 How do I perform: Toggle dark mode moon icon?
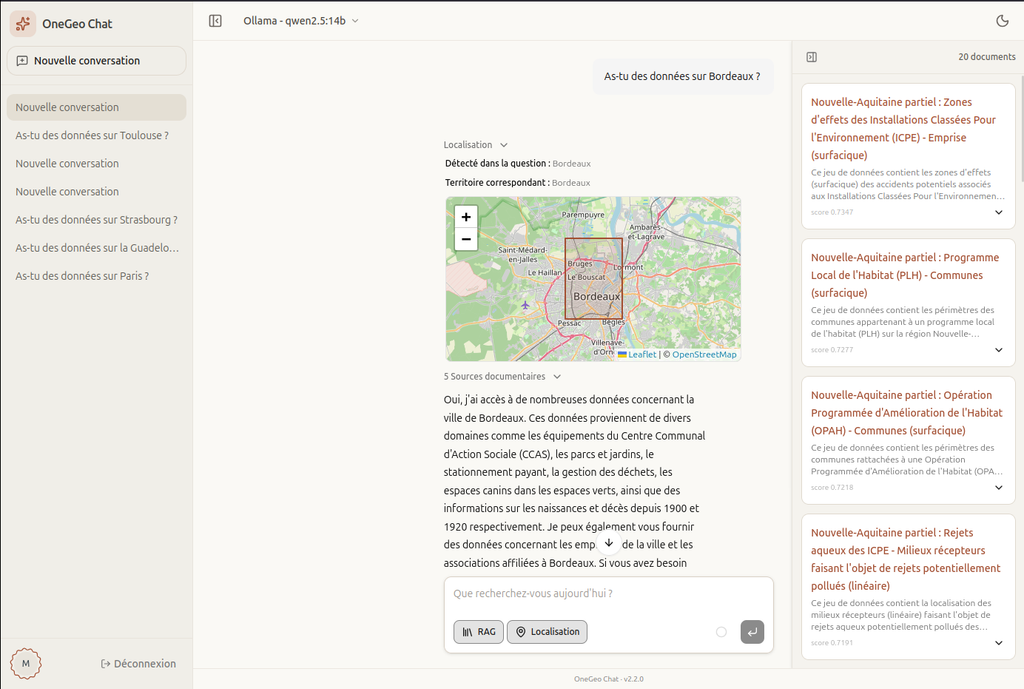point(1002,21)
